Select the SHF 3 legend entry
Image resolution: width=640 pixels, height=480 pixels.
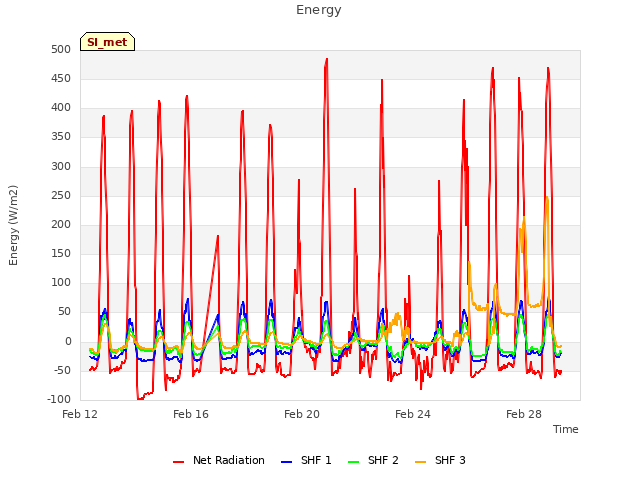coord(440,460)
